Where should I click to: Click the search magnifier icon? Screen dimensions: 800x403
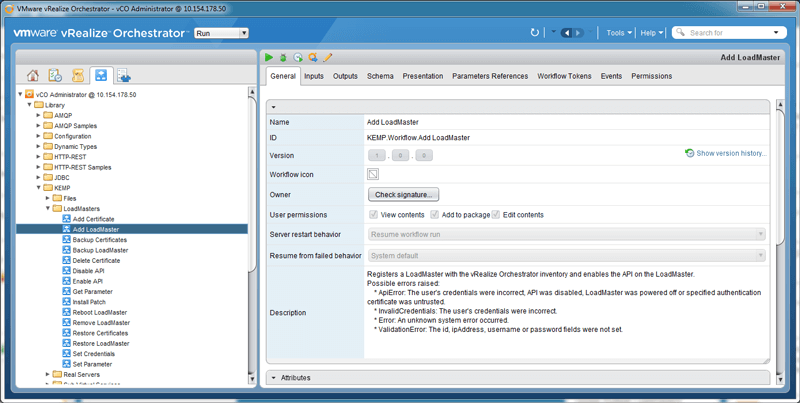pos(680,32)
